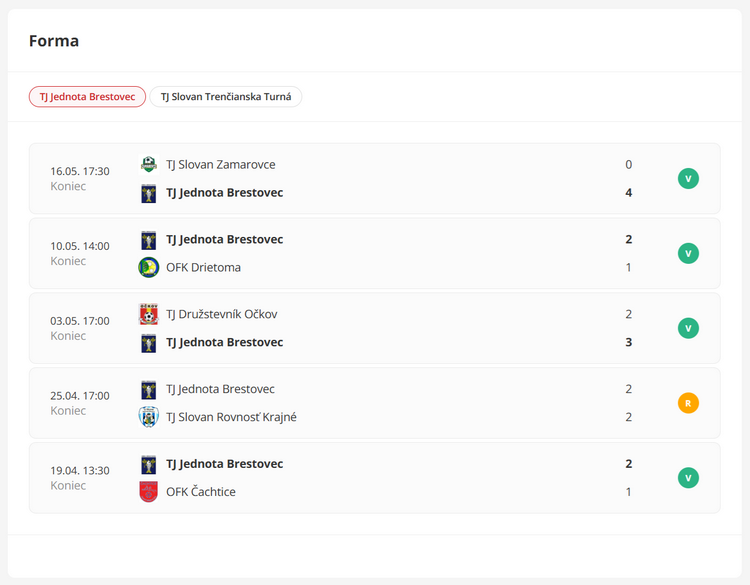Open match dated 03.05. 17:00
Image resolution: width=750 pixels, height=585 pixels.
[x=375, y=328]
